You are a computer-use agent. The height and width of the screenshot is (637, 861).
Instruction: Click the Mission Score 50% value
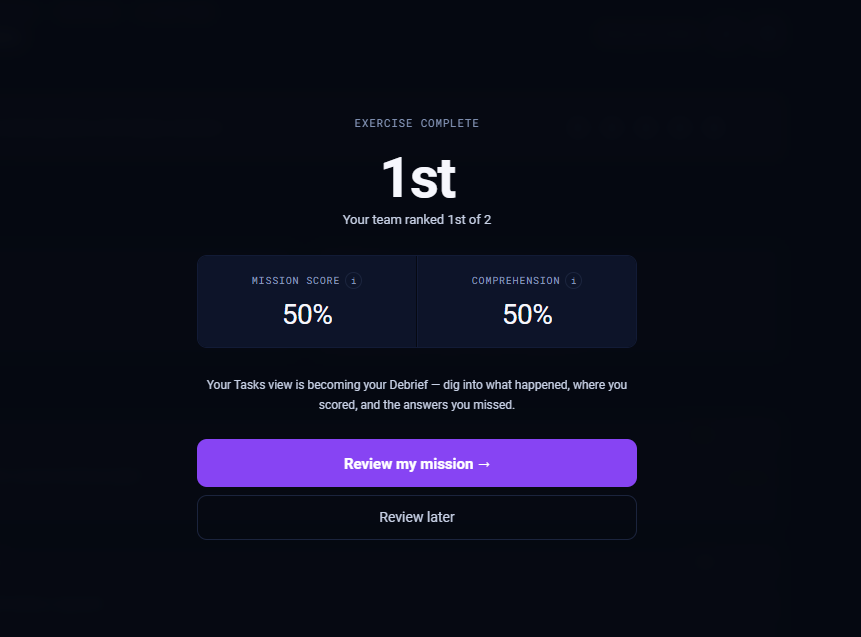308,315
